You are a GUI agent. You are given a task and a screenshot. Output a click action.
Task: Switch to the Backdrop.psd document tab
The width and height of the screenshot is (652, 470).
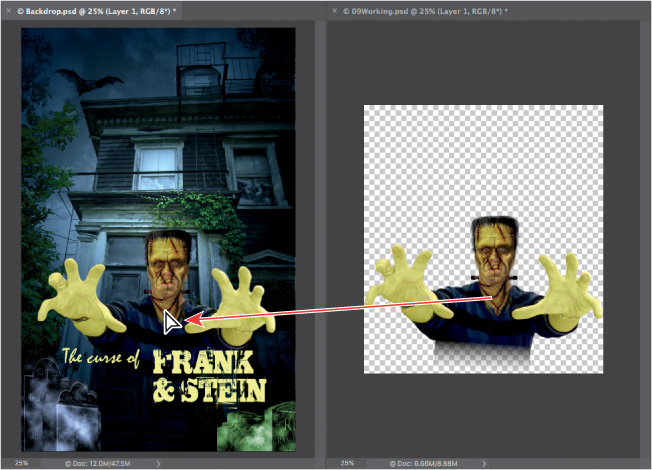(x=96, y=11)
